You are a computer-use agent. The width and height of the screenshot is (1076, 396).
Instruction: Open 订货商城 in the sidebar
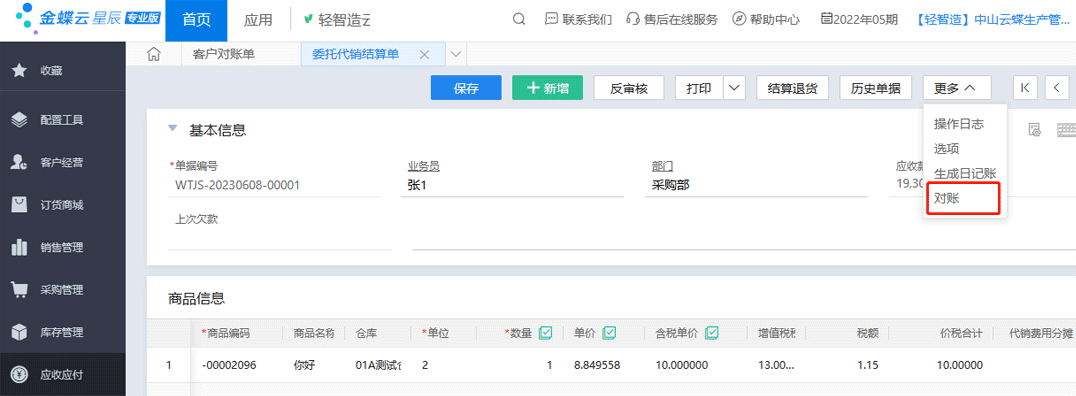[x=62, y=205]
